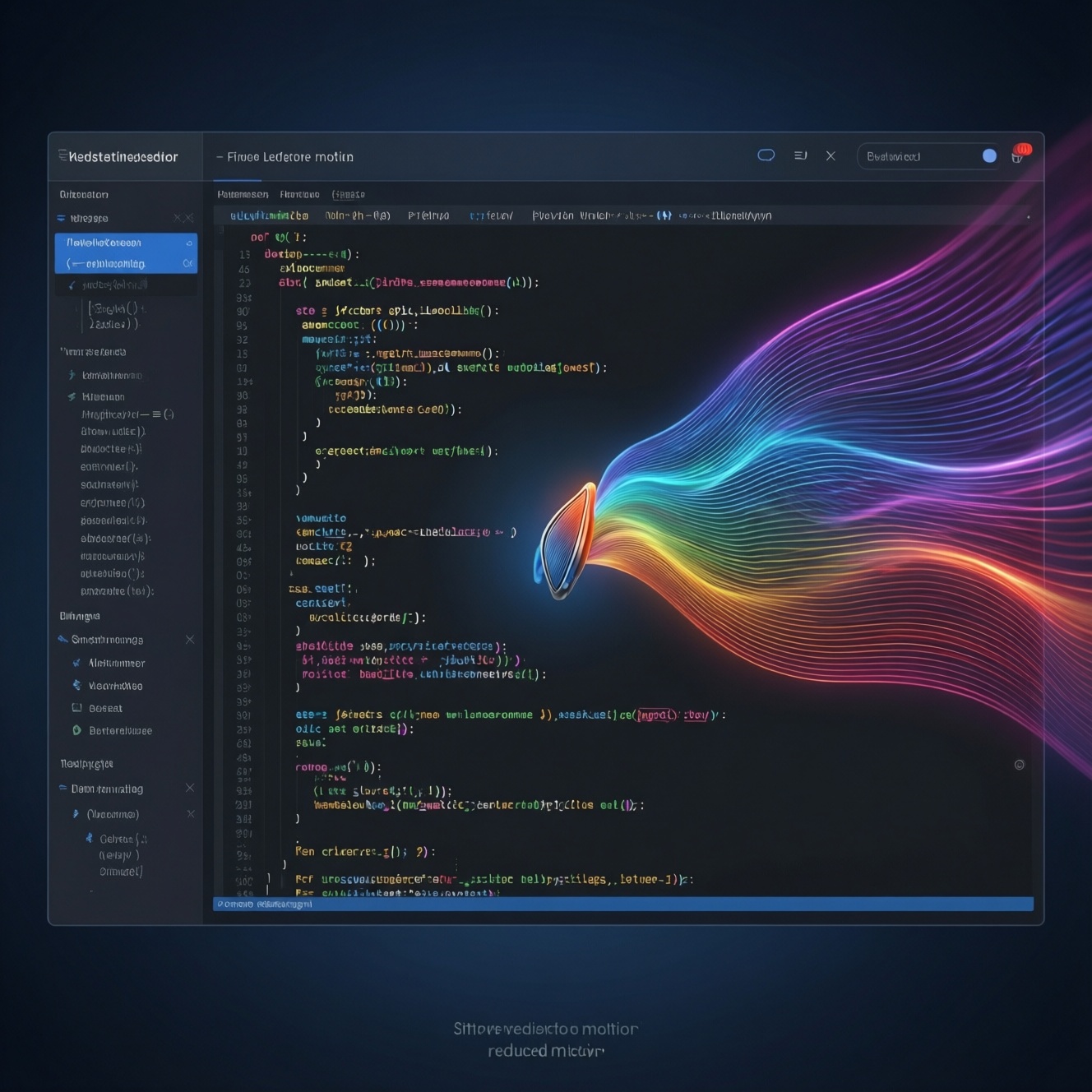Open the "(Snaze" sub-tab
This screenshot has height=1092, width=1092.
pyautogui.click(x=349, y=195)
